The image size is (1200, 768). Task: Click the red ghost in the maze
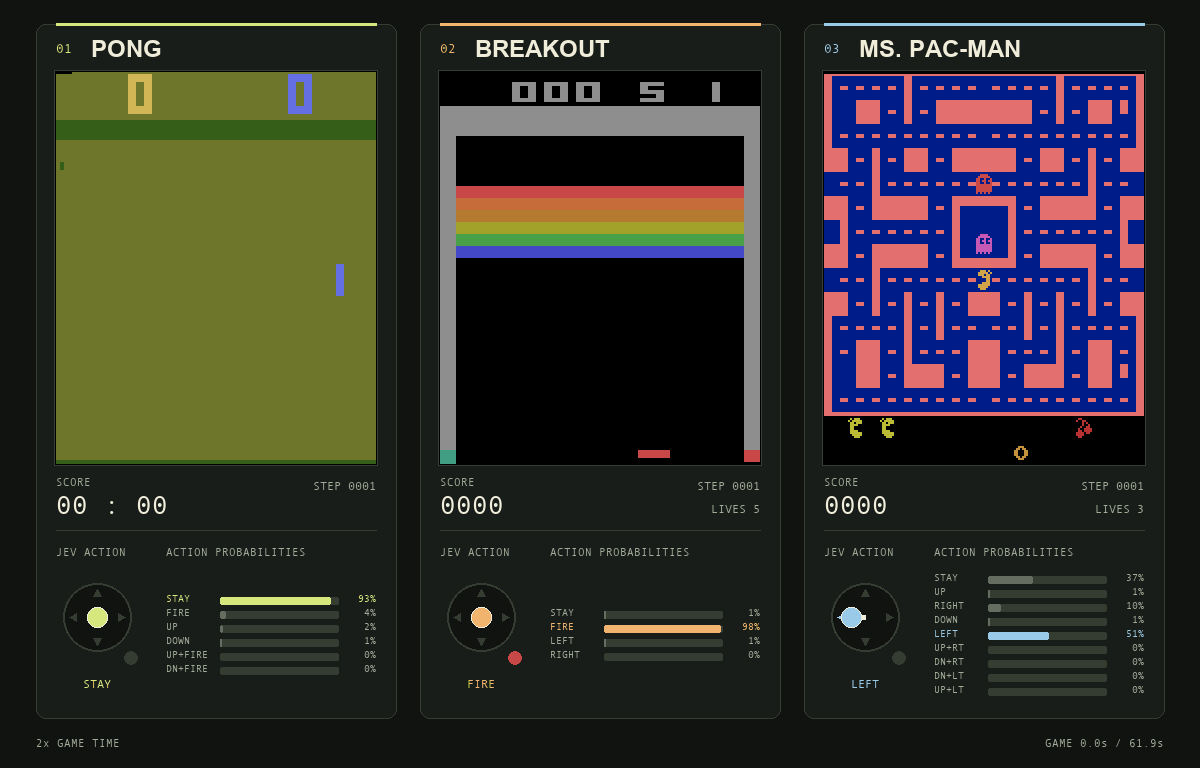(984, 184)
